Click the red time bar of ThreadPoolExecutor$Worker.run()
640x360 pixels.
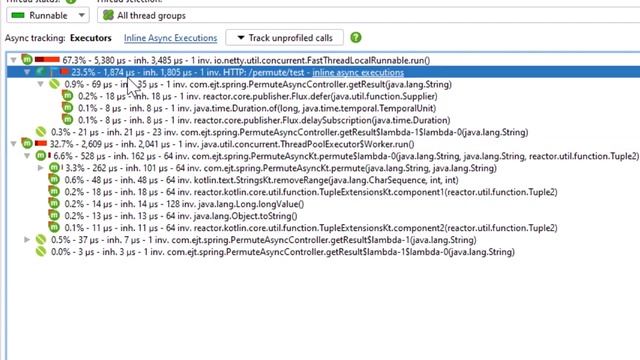pos(41,143)
